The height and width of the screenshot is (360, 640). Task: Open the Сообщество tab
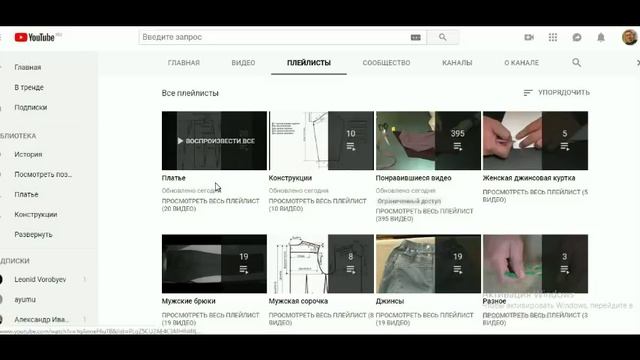pyautogui.click(x=386, y=63)
